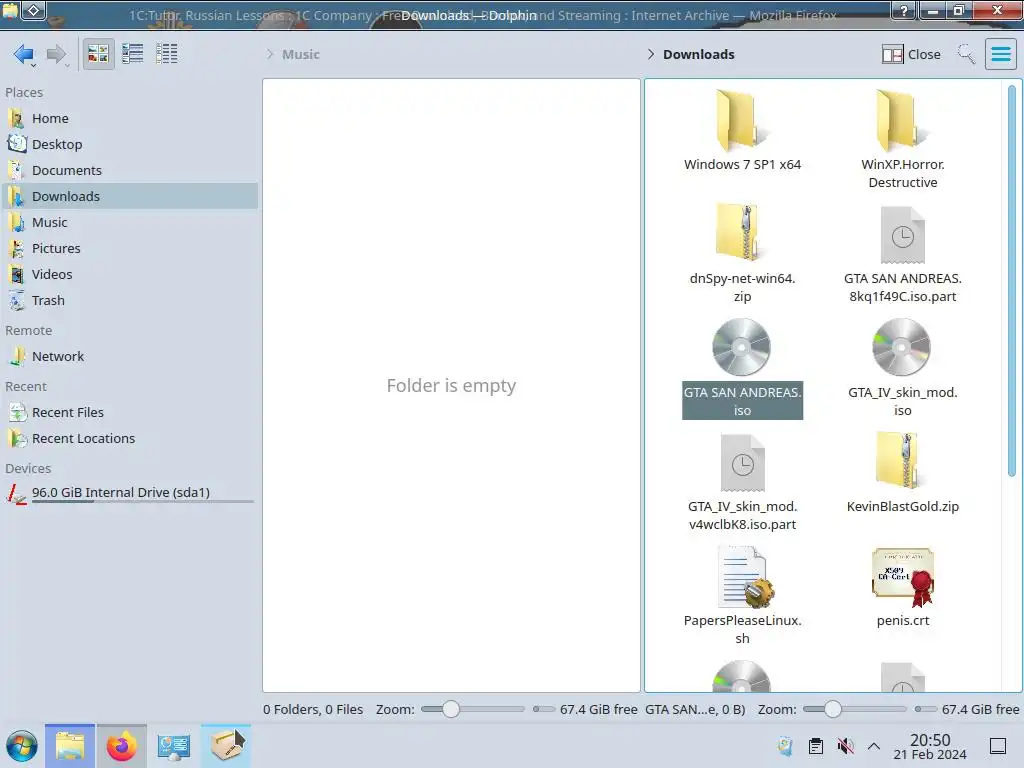Click the Show Desktop button in tray

click(998, 746)
